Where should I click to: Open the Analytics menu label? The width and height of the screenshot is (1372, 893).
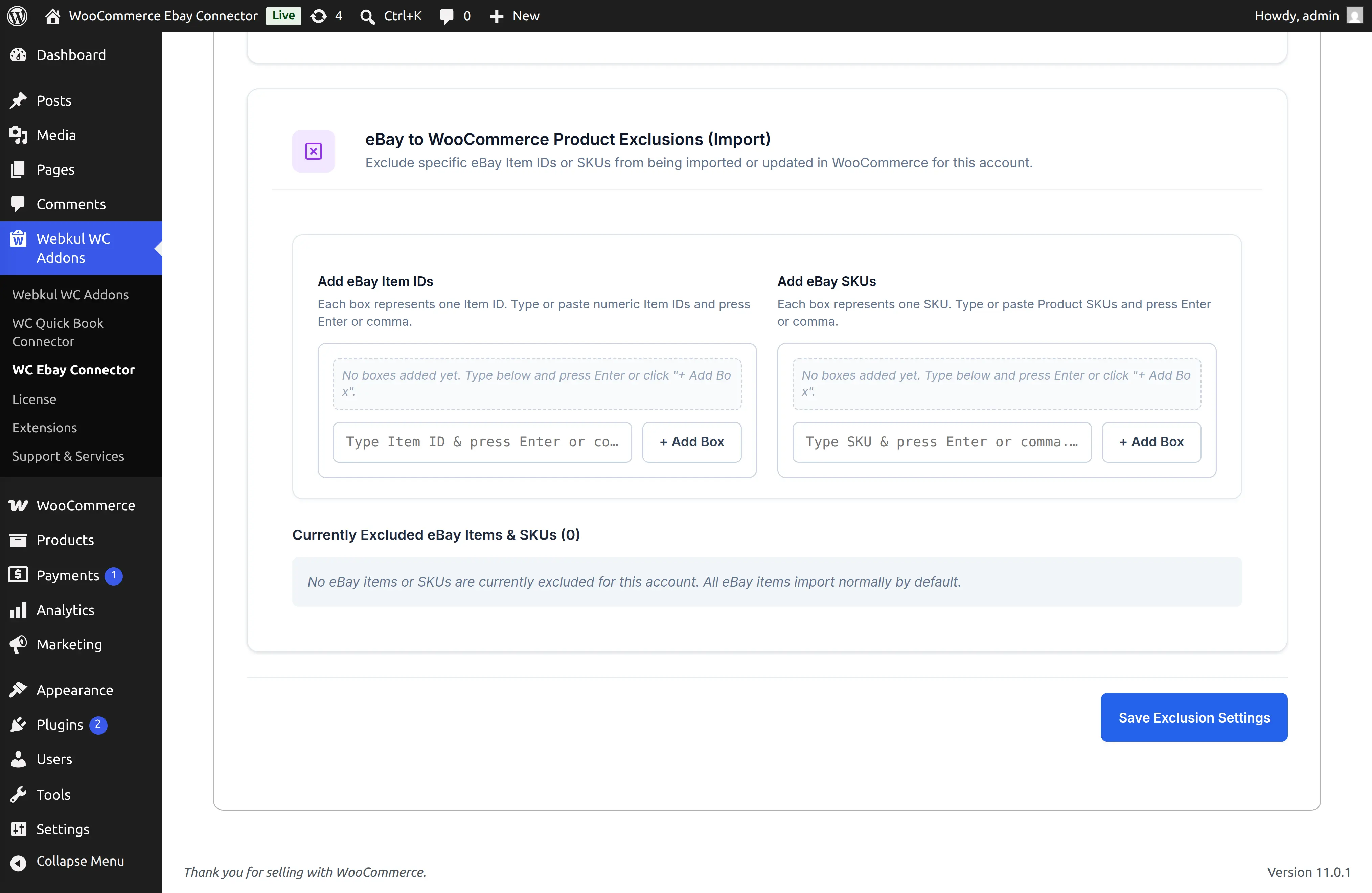[x=65, y=610]
